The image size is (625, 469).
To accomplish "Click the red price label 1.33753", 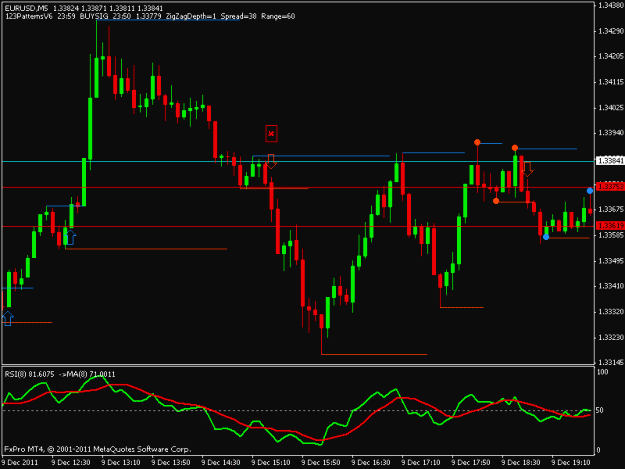I will pyautogui.click(x=610, y=187).
